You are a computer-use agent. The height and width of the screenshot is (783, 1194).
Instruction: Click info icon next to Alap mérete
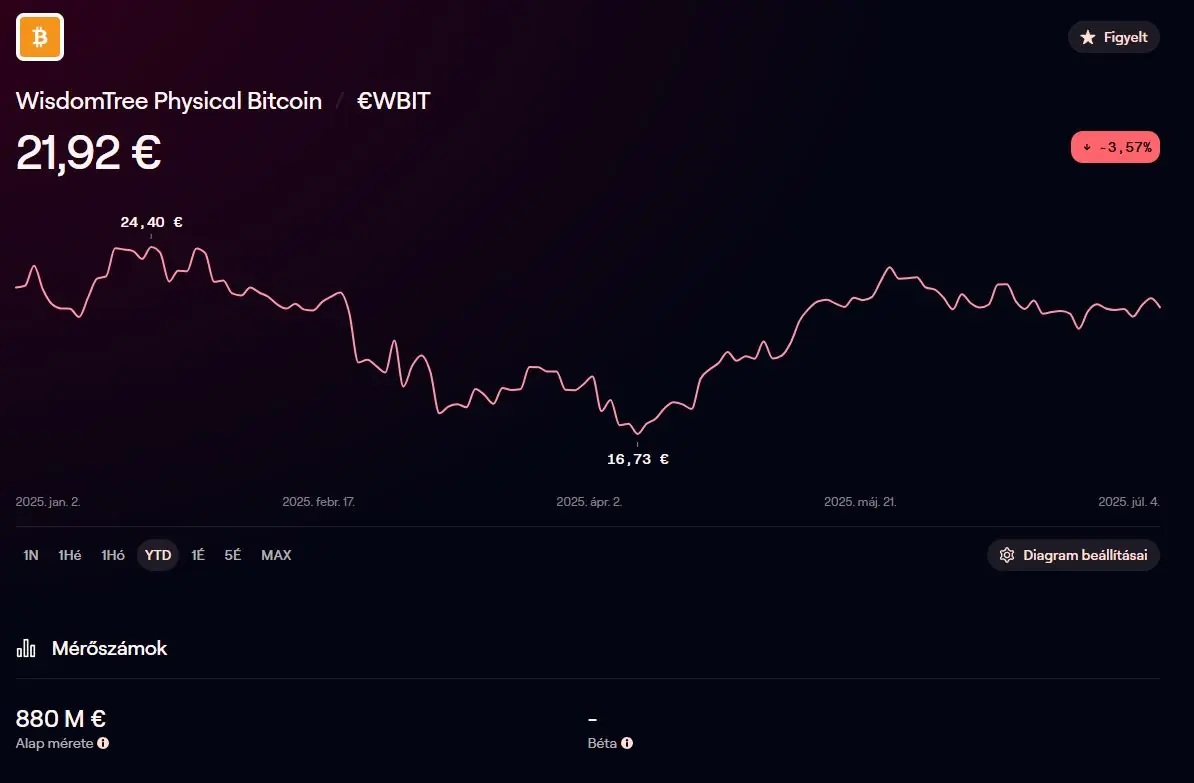[103, 743]
